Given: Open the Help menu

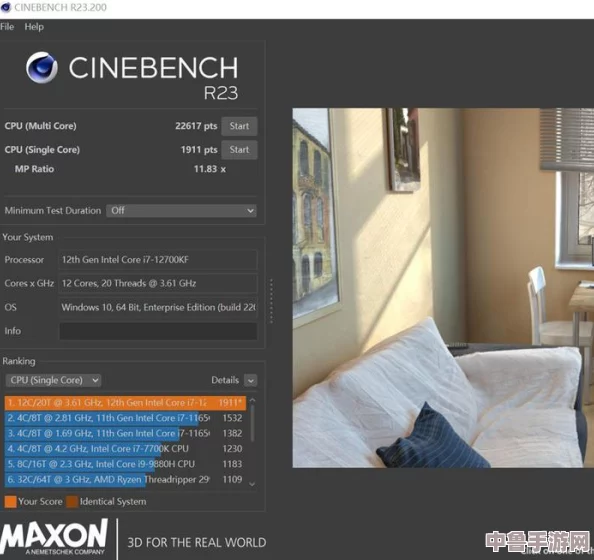Looking at the screenshot, I should coord(34,27).
